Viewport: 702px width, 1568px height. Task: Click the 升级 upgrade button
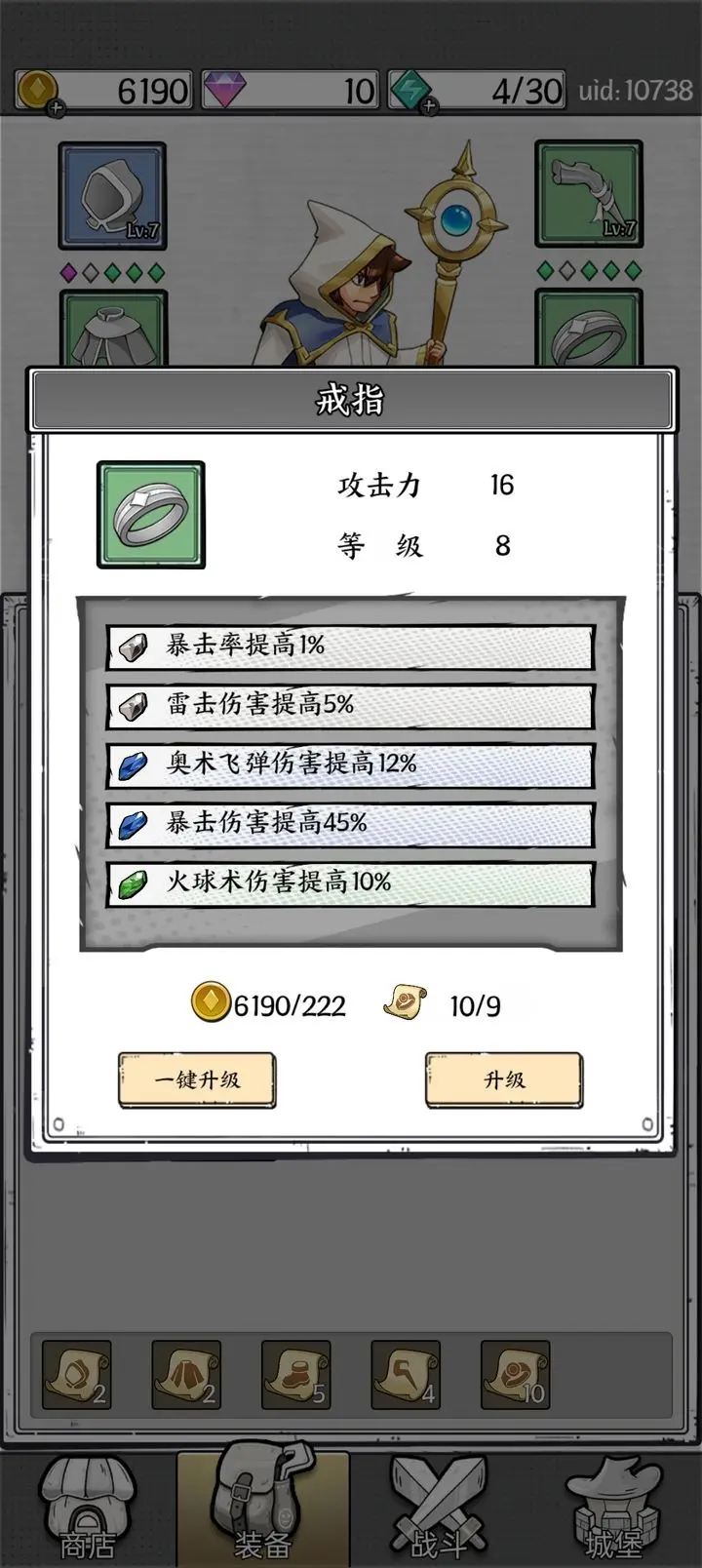(x=504, y=1079)
